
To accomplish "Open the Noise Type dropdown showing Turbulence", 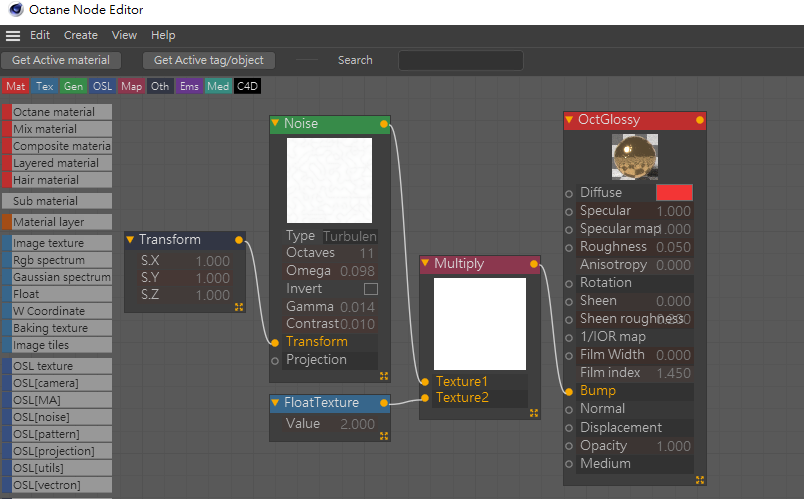I will point(350,236).
